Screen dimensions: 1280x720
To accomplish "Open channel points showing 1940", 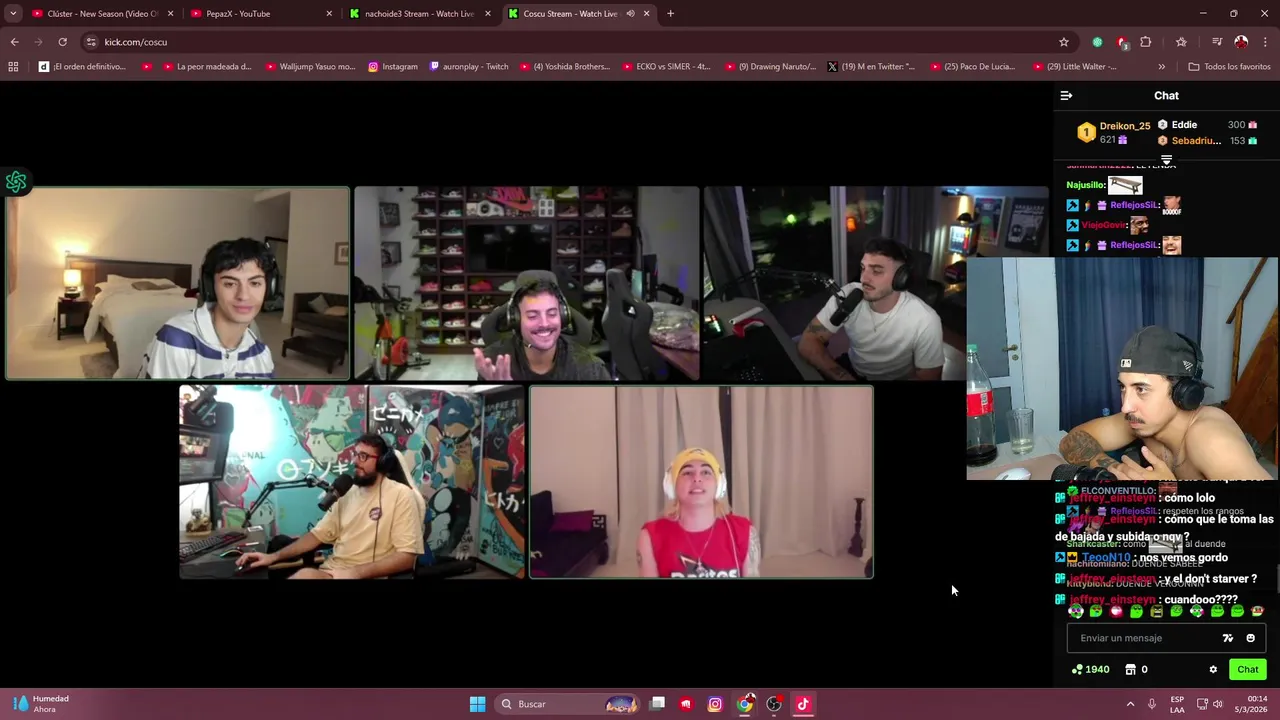I will (1090, 670).
